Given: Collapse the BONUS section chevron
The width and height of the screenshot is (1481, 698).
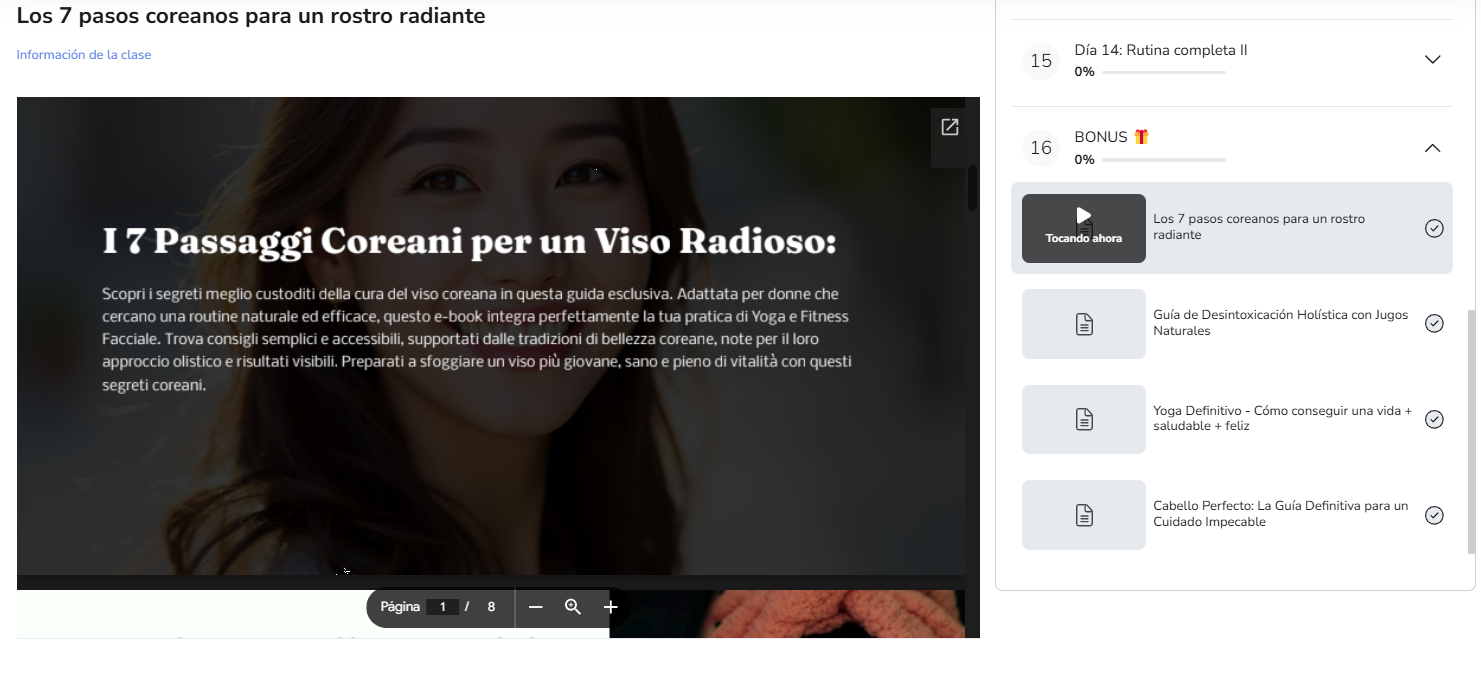Looking at the screenshot, I should click(1432, 148).
